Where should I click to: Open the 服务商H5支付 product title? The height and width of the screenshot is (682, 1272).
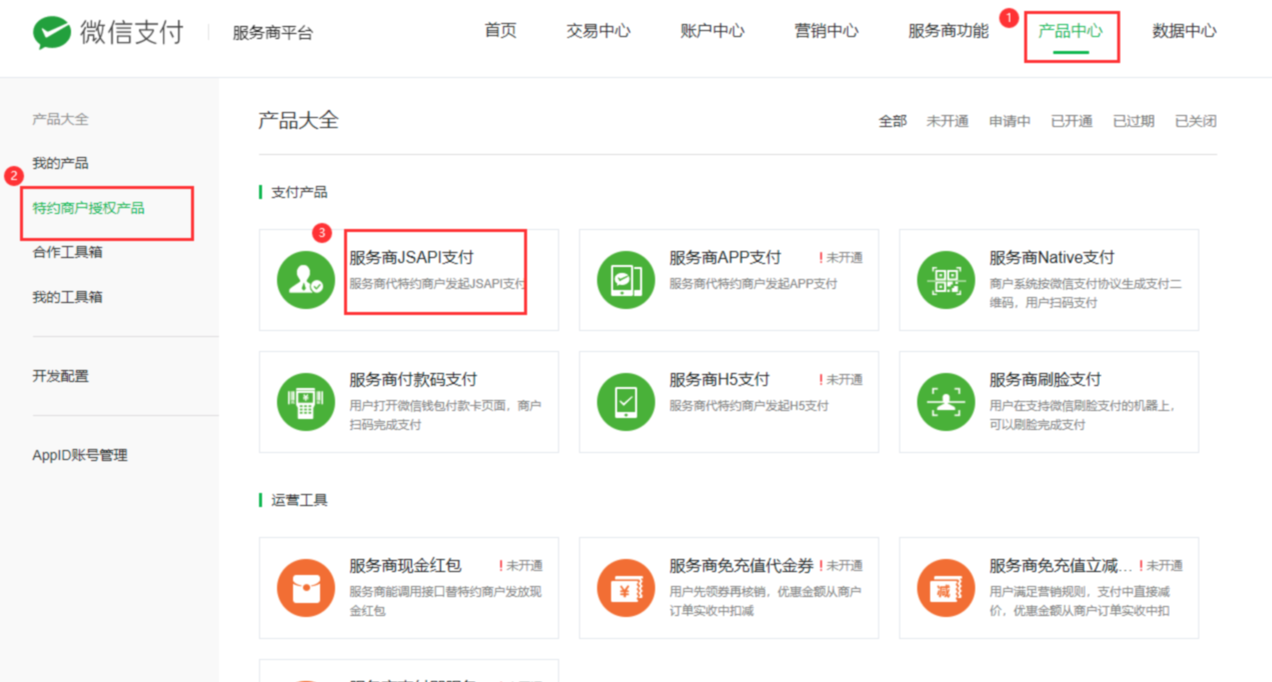pos(719,380)
